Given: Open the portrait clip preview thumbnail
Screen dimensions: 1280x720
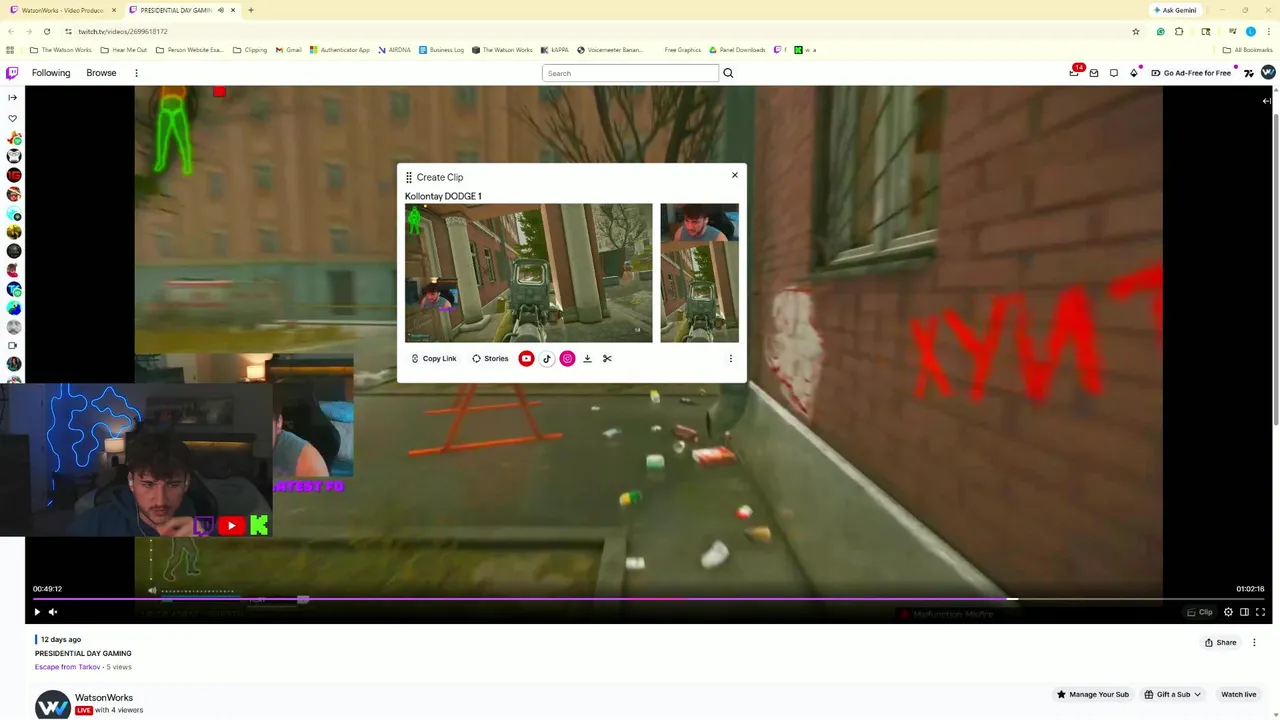Looking at the screenshot, I should pyautogui.click(x=699, y=273).
